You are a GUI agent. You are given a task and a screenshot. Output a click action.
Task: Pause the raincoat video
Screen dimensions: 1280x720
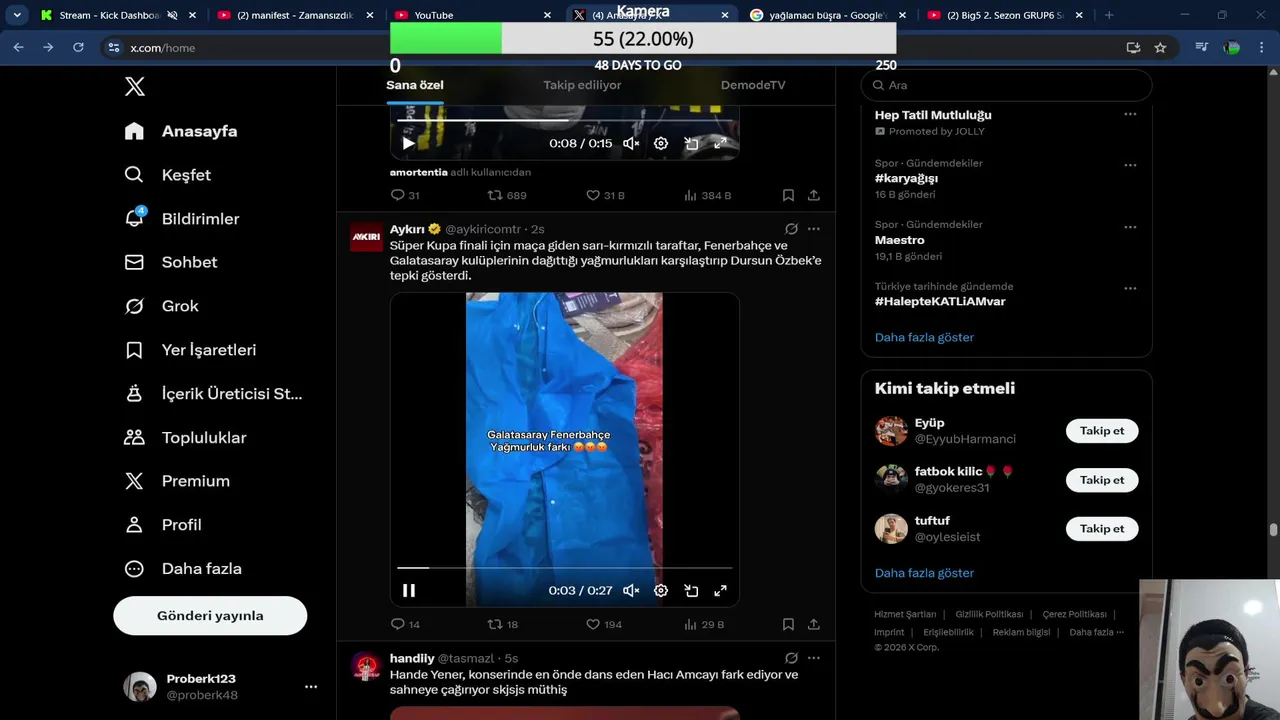click(409, 590)
